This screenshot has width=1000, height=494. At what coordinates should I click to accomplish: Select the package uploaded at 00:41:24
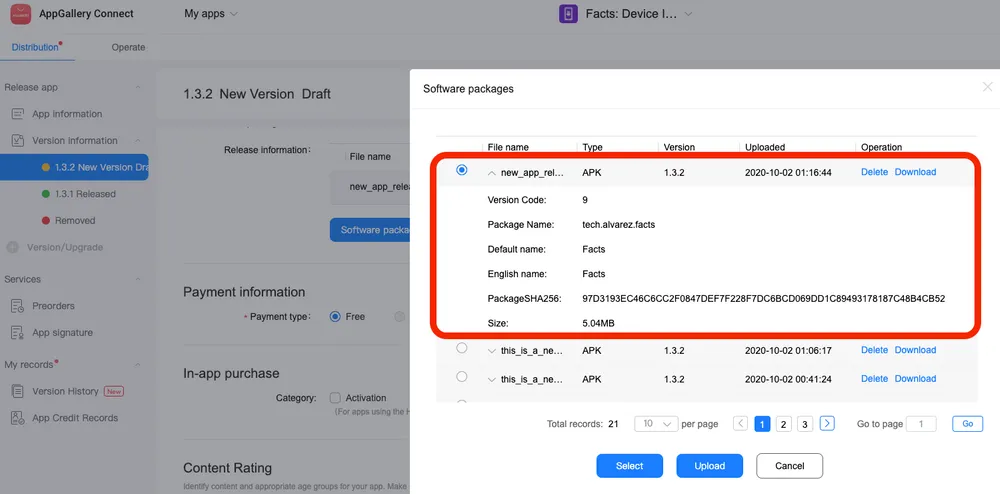[x=462, y=377]
